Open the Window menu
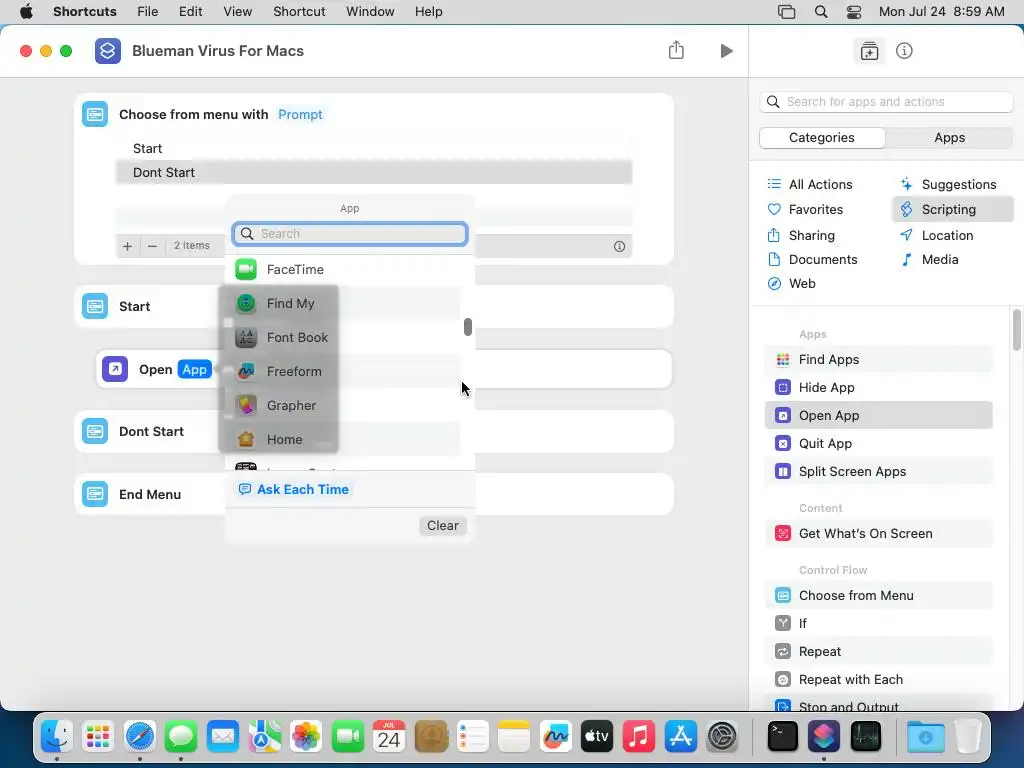The image size is (1024, 768). point(370,12)
